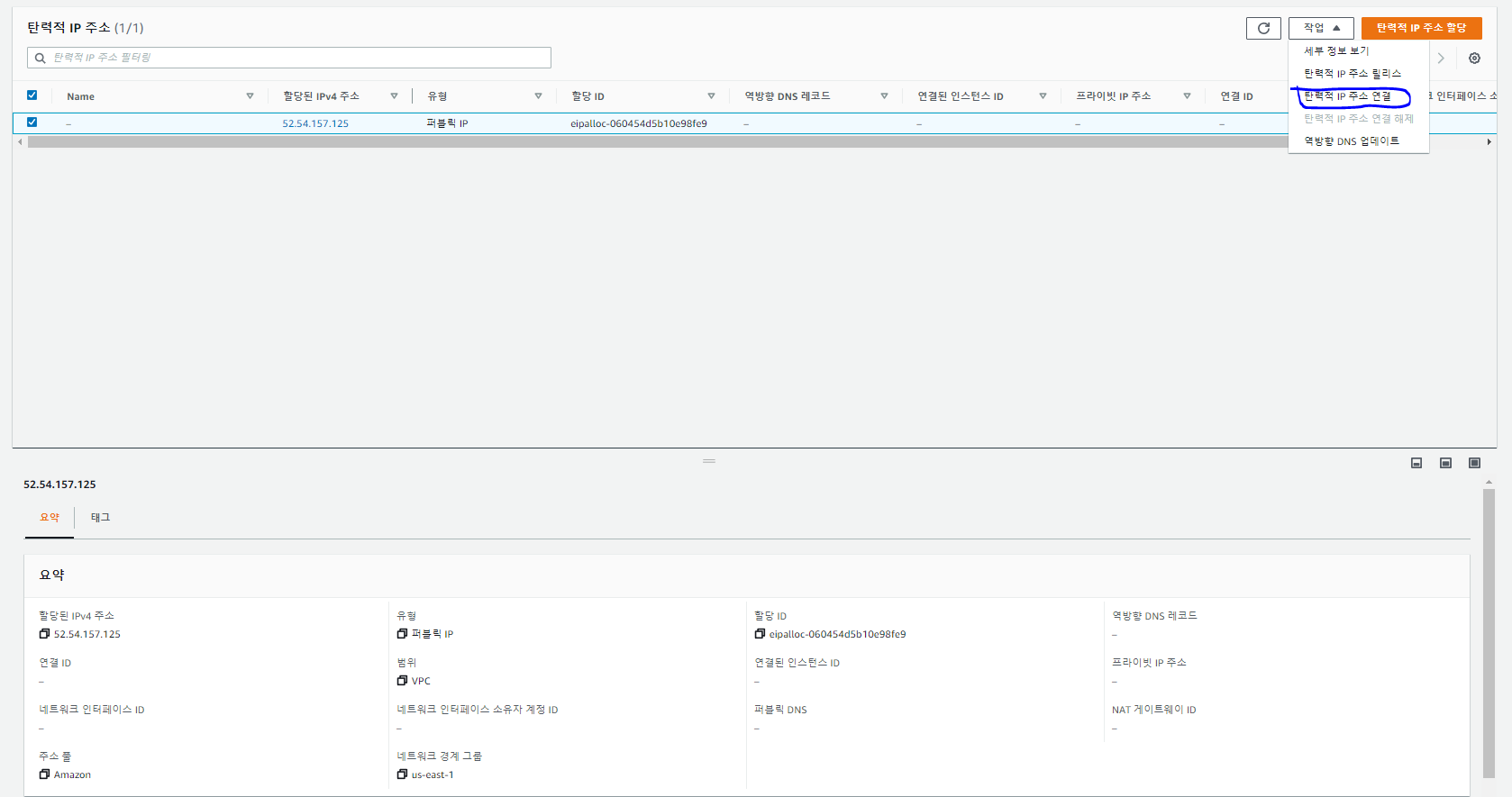Sort by 프라이빗 IP 주소 column arrow
Screen dimensions: 1512x797
click(x=1187, y=96)
